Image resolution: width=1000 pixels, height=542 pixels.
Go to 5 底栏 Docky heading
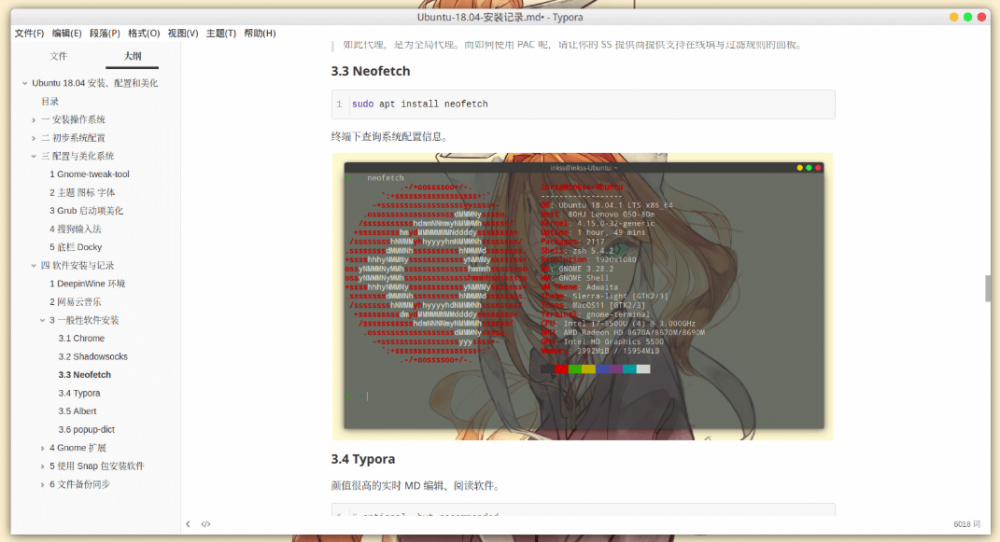tap(75, 247)
